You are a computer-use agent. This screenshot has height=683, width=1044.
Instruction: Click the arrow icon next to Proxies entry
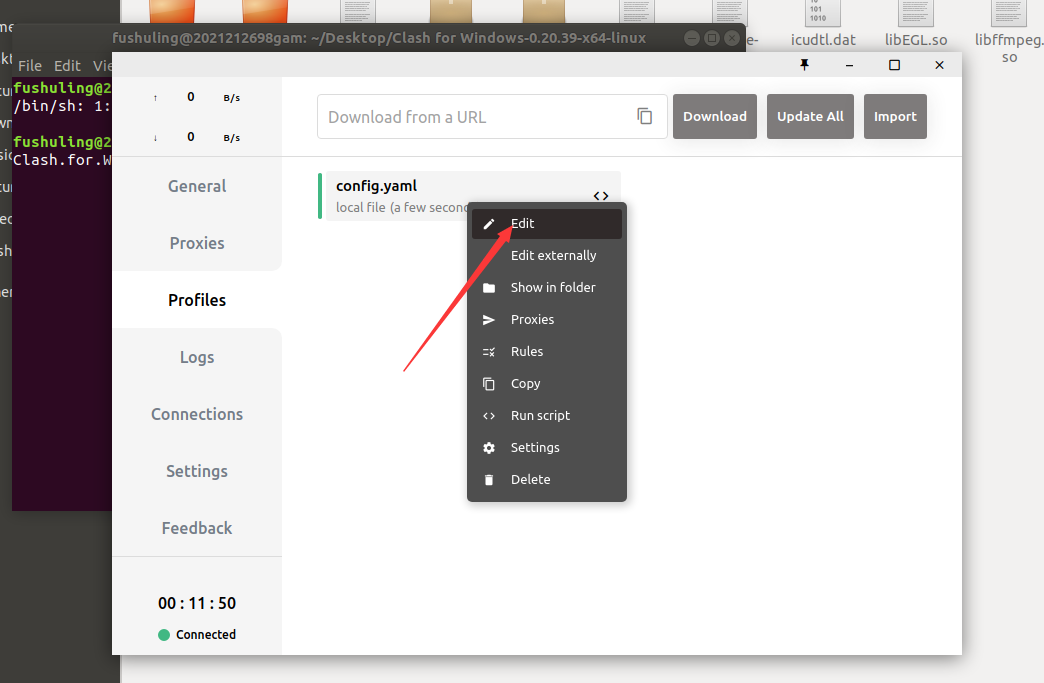(489, 320)
